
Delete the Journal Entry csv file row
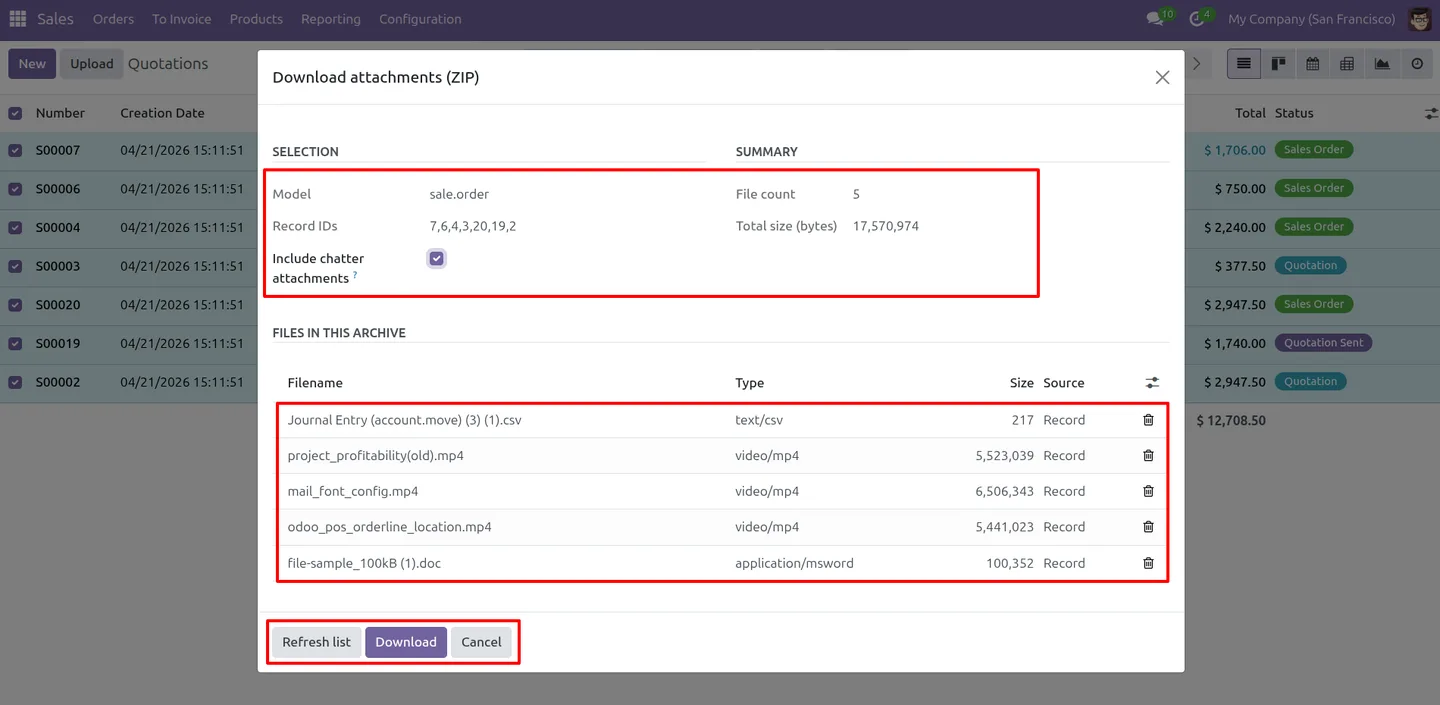1148,420
